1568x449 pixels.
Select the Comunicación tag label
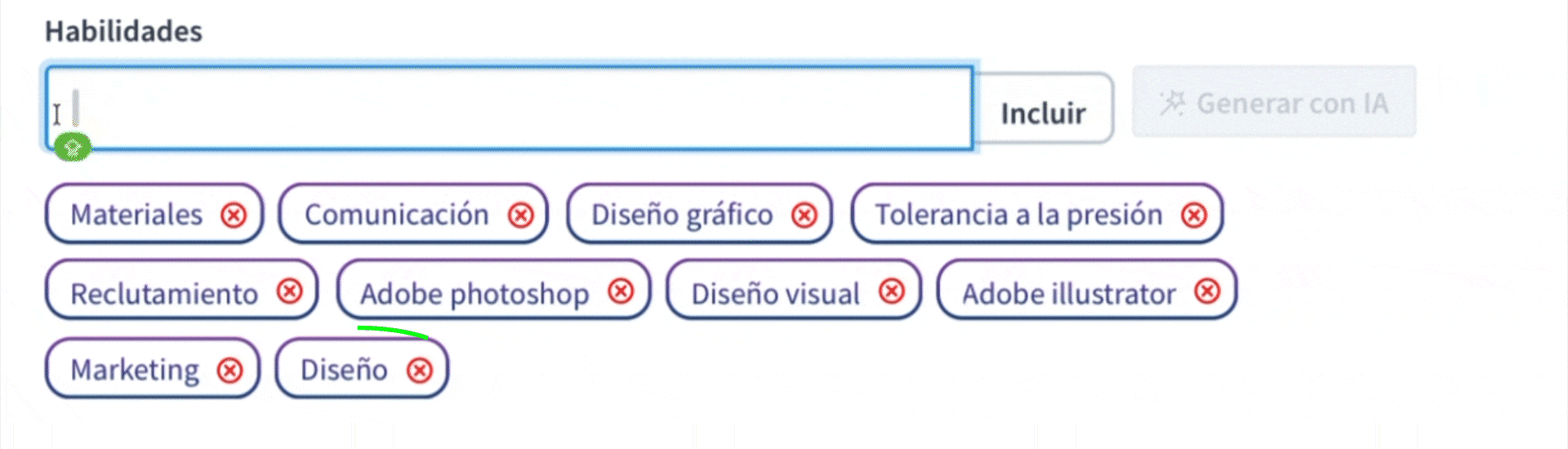pyautogui.click(x=396, y=215)
